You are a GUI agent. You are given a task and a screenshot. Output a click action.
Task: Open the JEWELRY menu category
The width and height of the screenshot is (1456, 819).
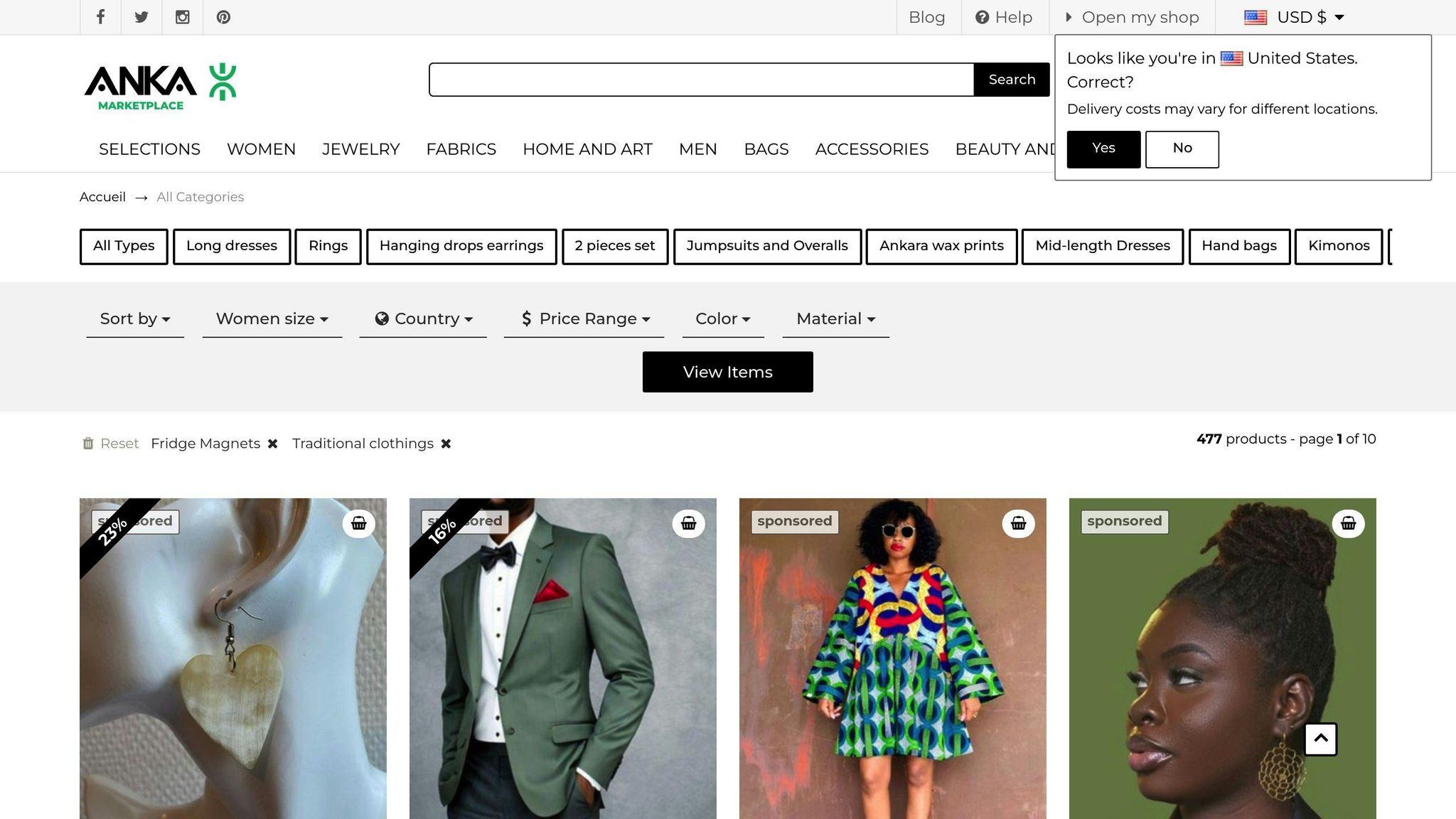(360, 149)
